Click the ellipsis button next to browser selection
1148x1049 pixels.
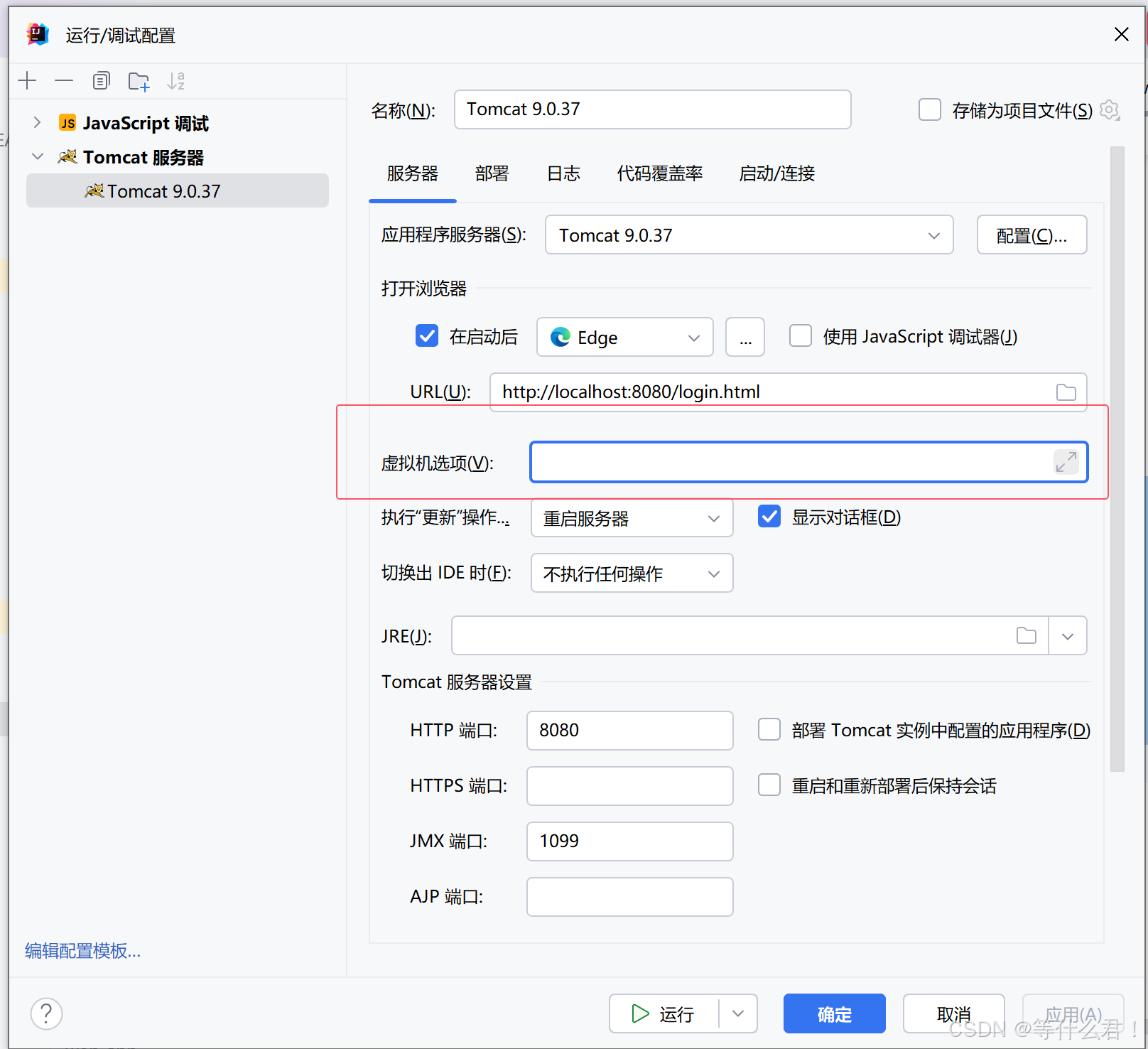point(745,337)
